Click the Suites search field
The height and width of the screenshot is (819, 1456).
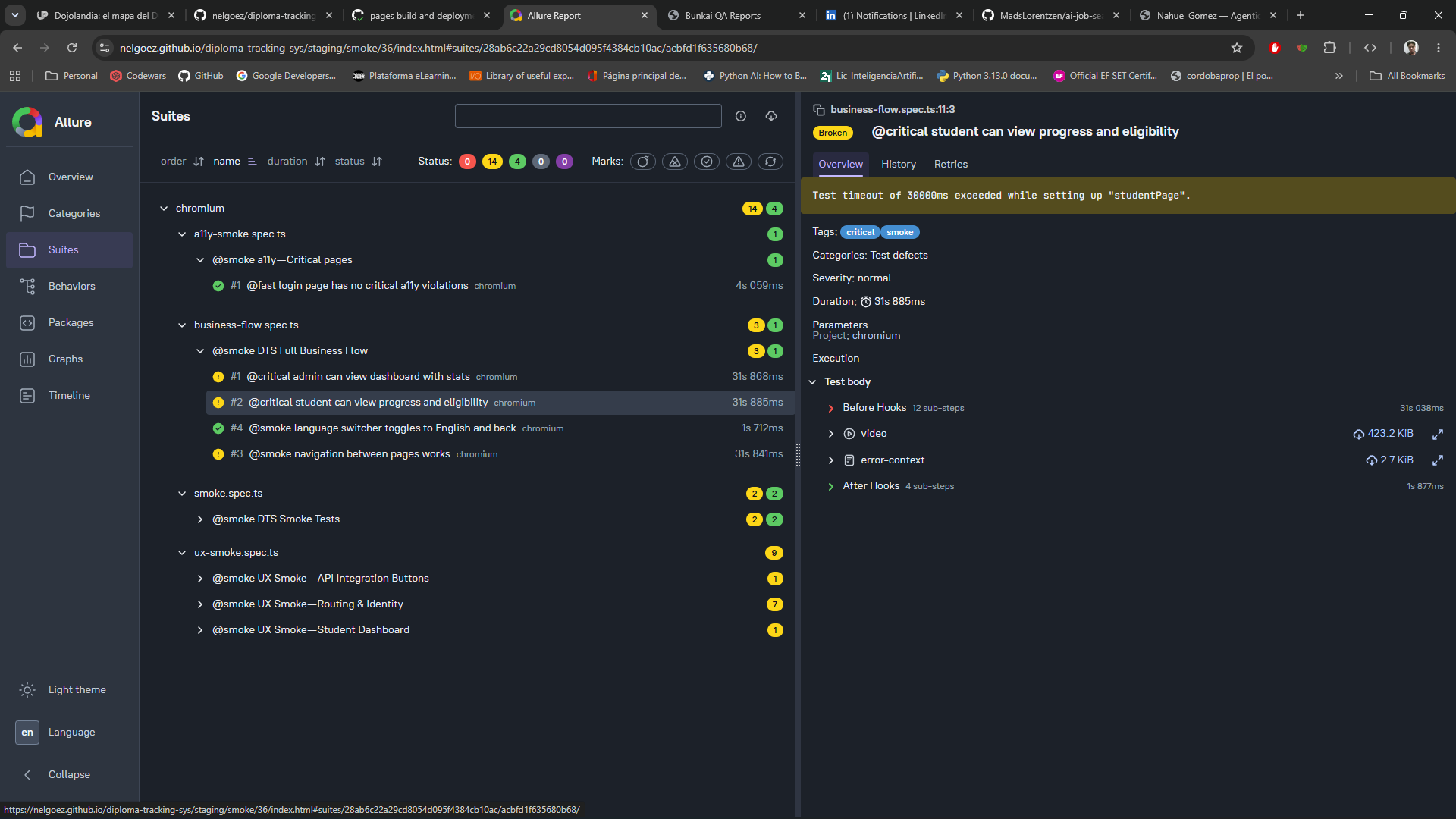(588, 116)
